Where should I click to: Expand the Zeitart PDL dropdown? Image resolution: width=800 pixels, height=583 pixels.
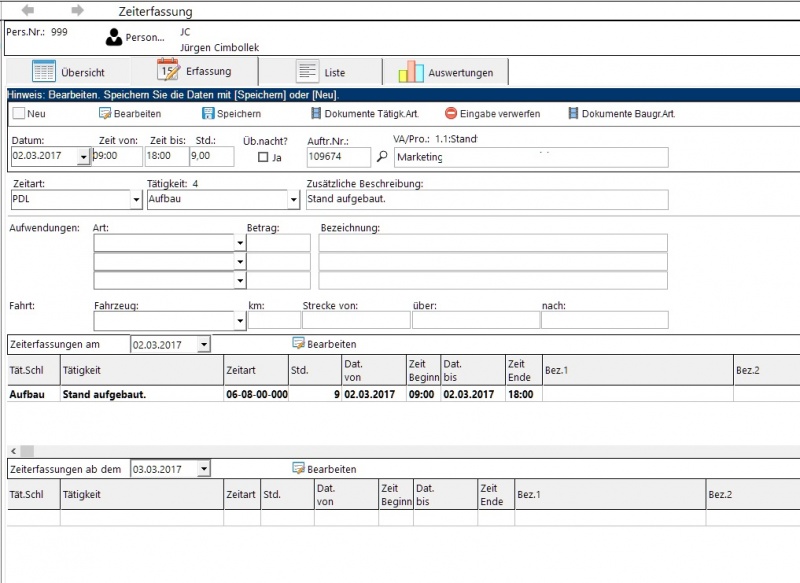click(x=136, y=199)
